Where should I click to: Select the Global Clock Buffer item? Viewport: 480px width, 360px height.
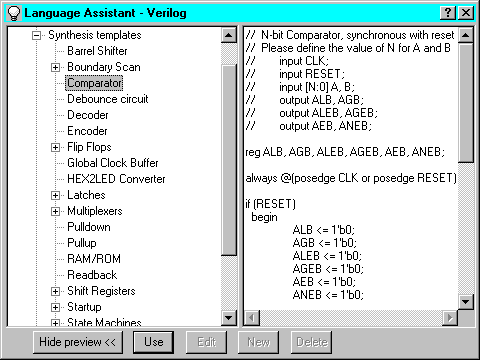(x=113, y=163)
